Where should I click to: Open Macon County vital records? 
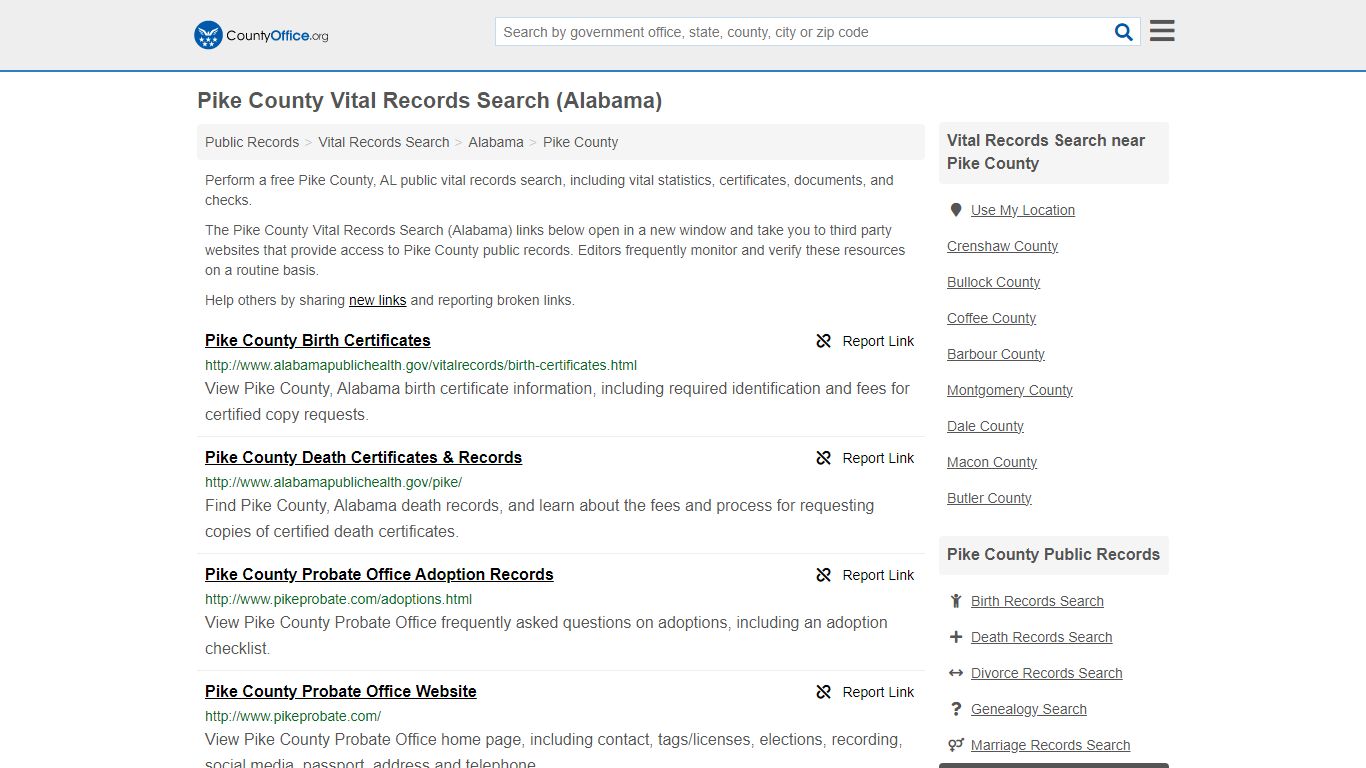click(x=992, y=462)
